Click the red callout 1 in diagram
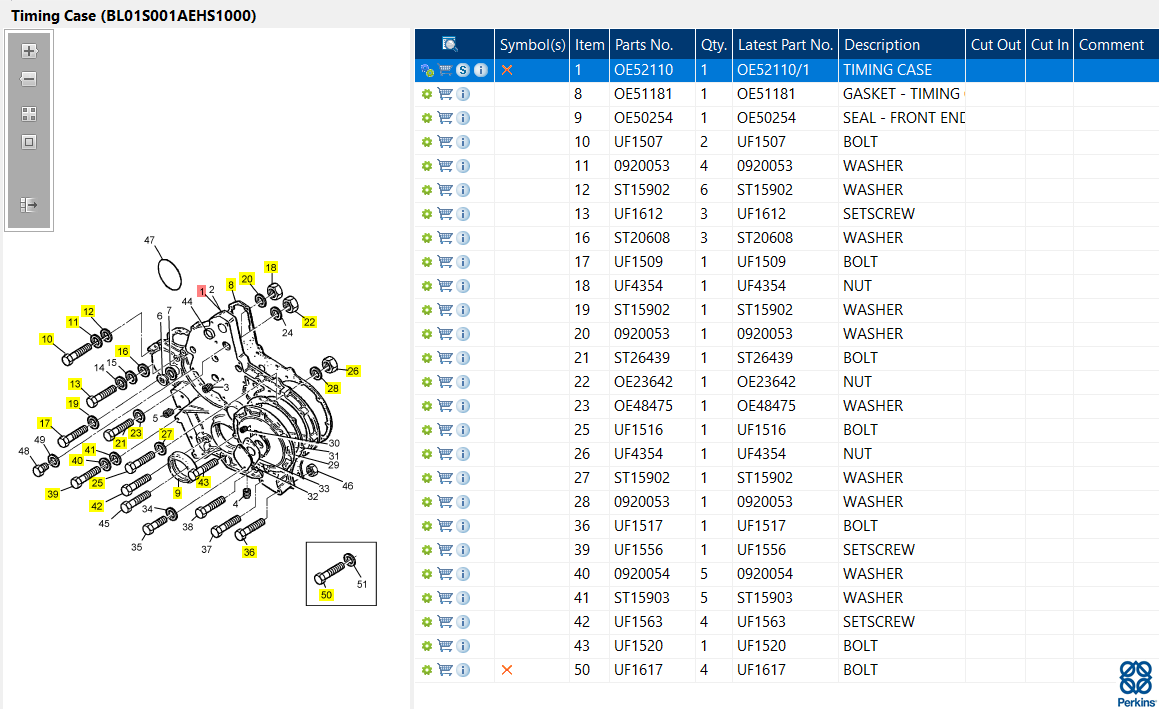 tap(202, 291)
